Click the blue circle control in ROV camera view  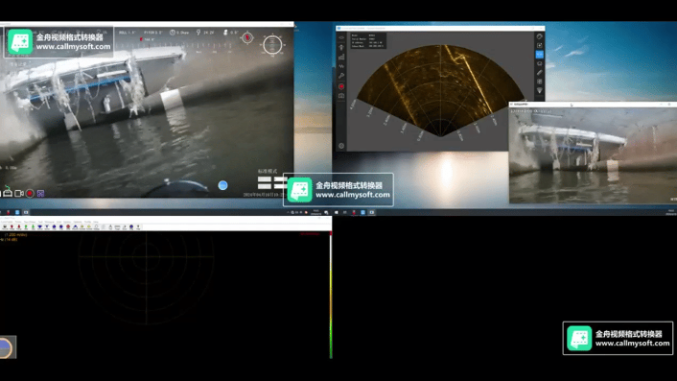(x=223, y=185)
